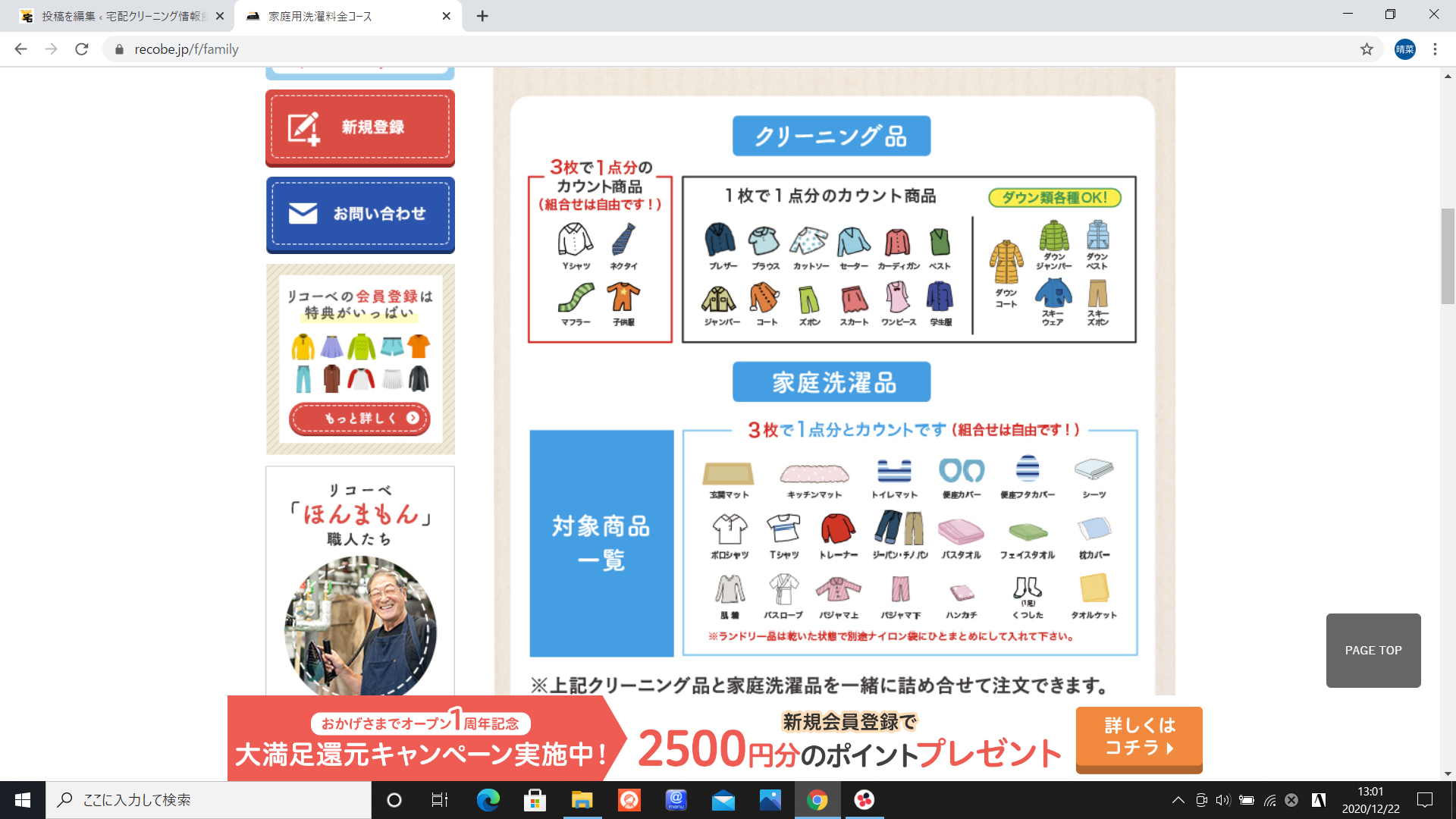Click the vertical scrollbar thumb
The height and width of the screenshot is (819, 1456).
coord(1448,256)
